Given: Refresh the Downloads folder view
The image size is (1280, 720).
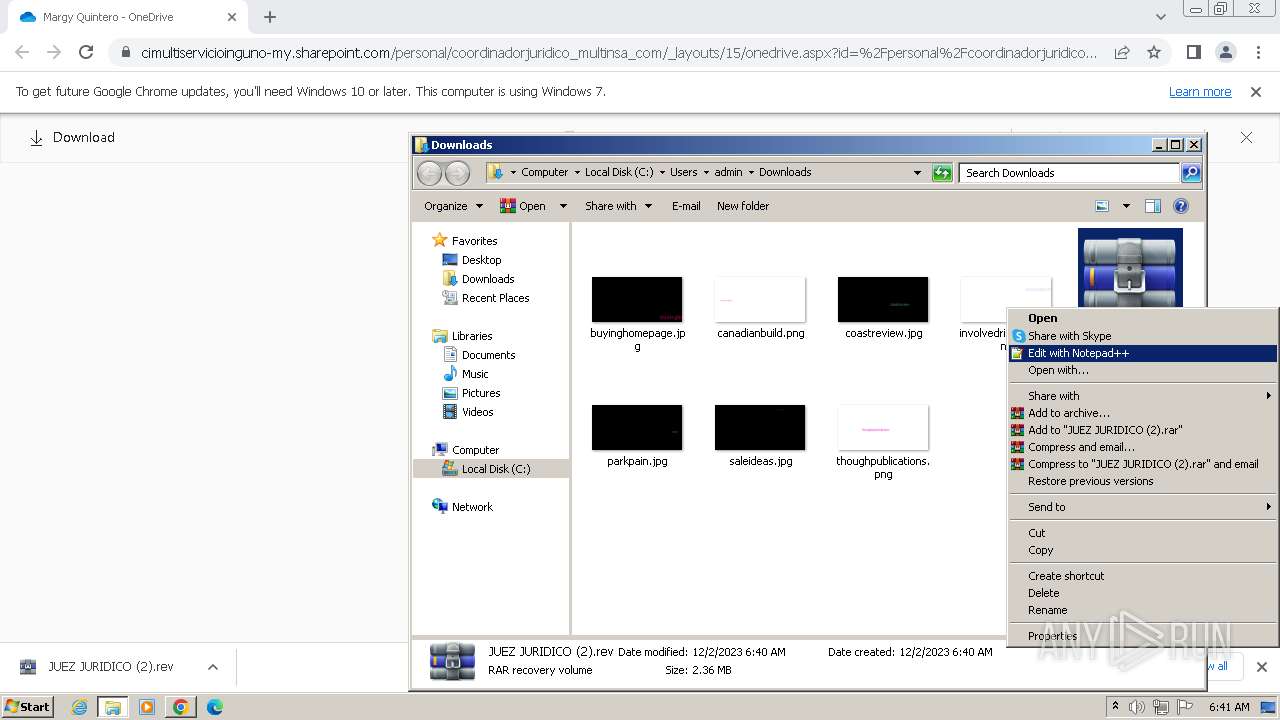Looking at the screenshot, I should (942, 173).
